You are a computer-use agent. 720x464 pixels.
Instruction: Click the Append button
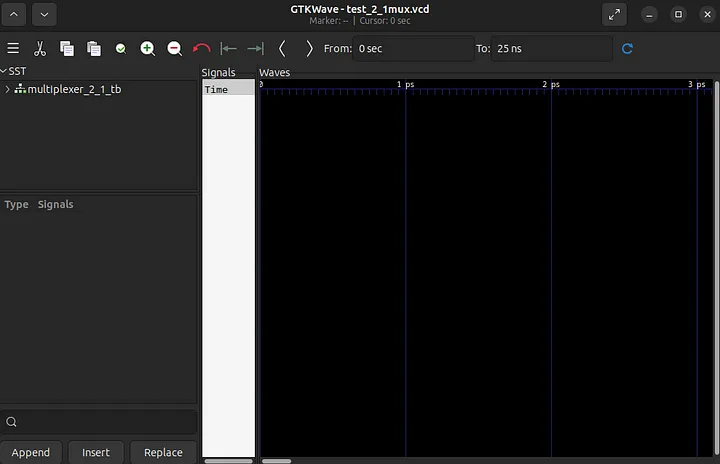(31, 453)
